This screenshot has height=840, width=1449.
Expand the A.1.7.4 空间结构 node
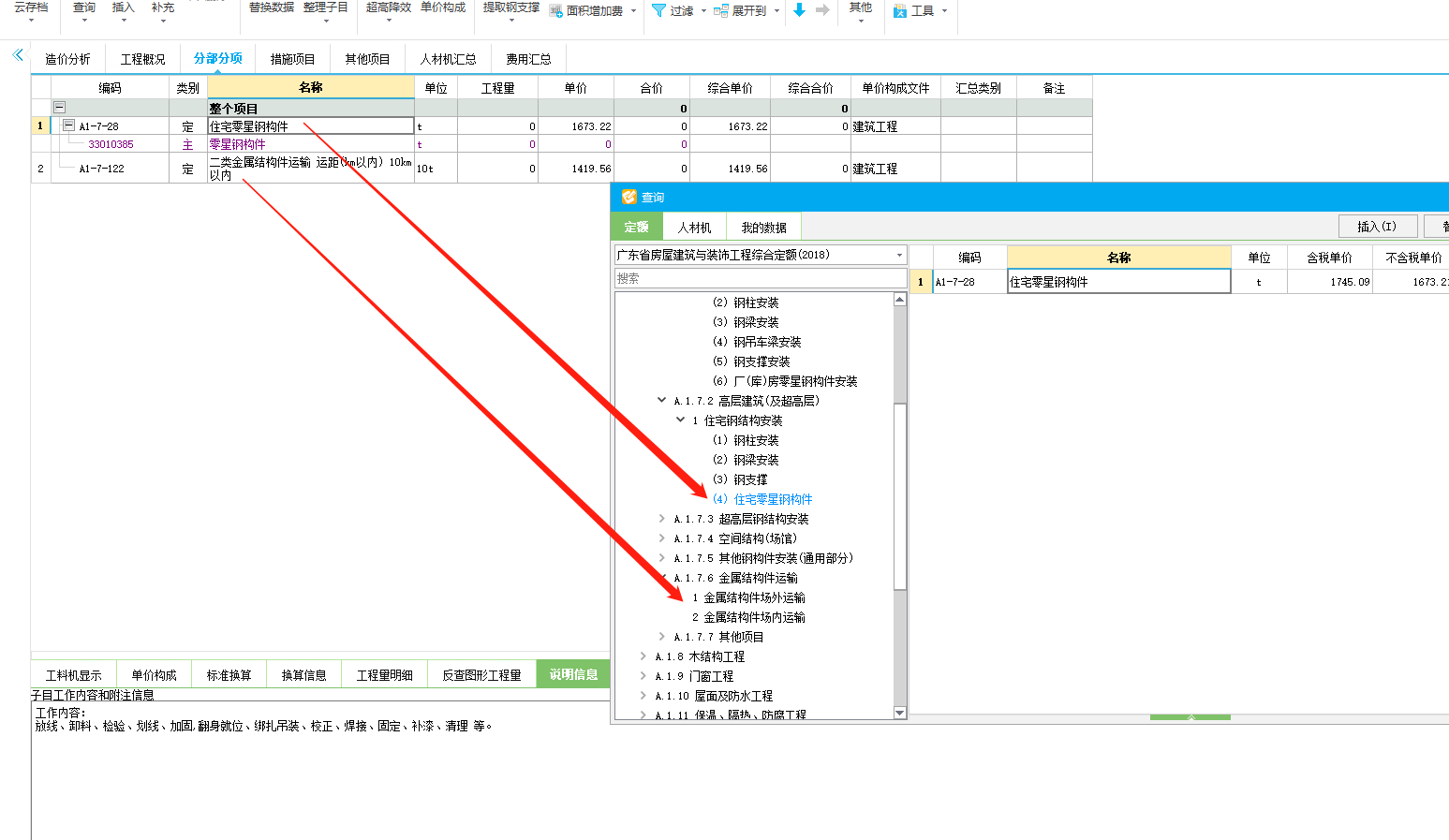tap(662, 538)
